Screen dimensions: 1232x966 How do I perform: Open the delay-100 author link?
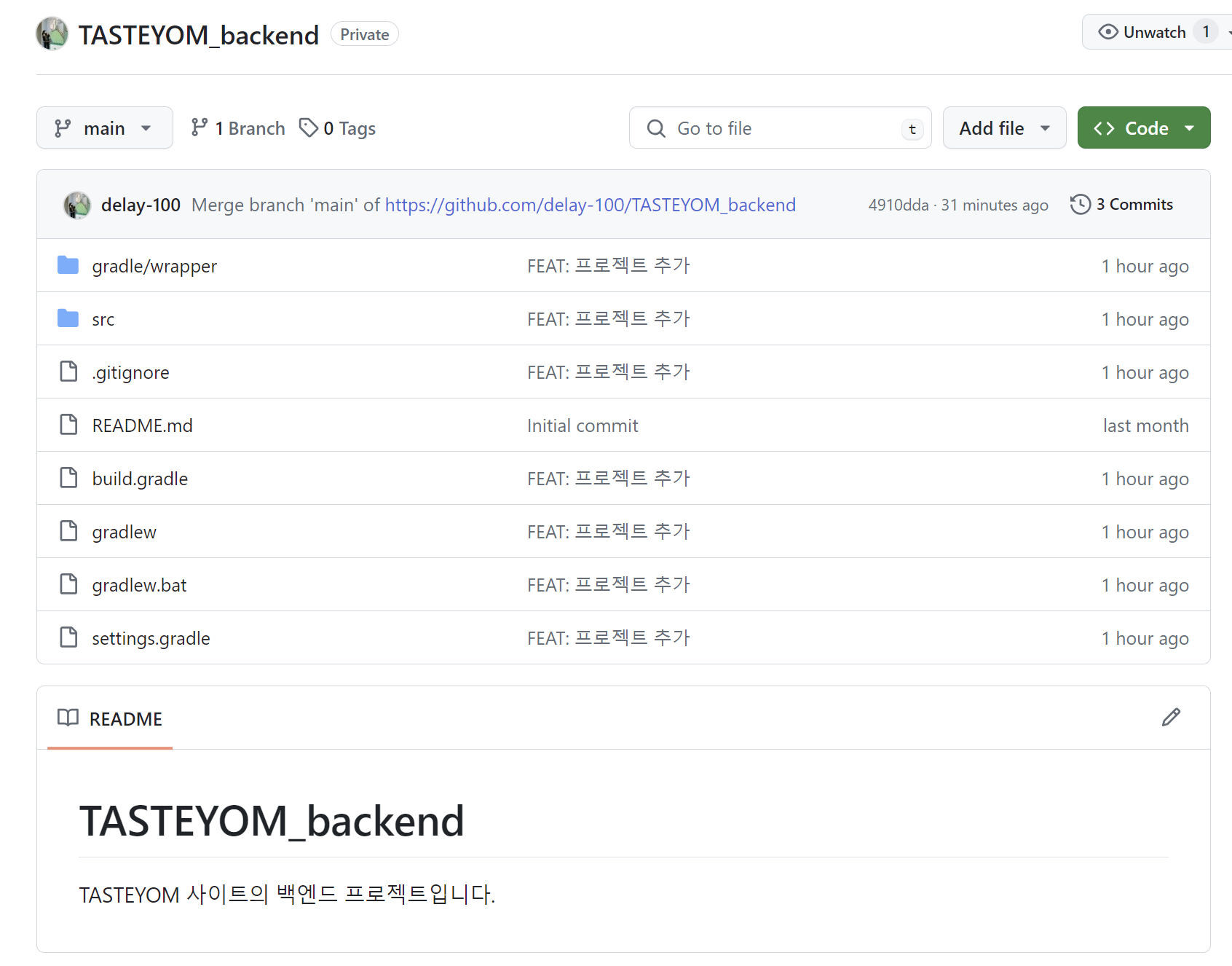point(141,205)
